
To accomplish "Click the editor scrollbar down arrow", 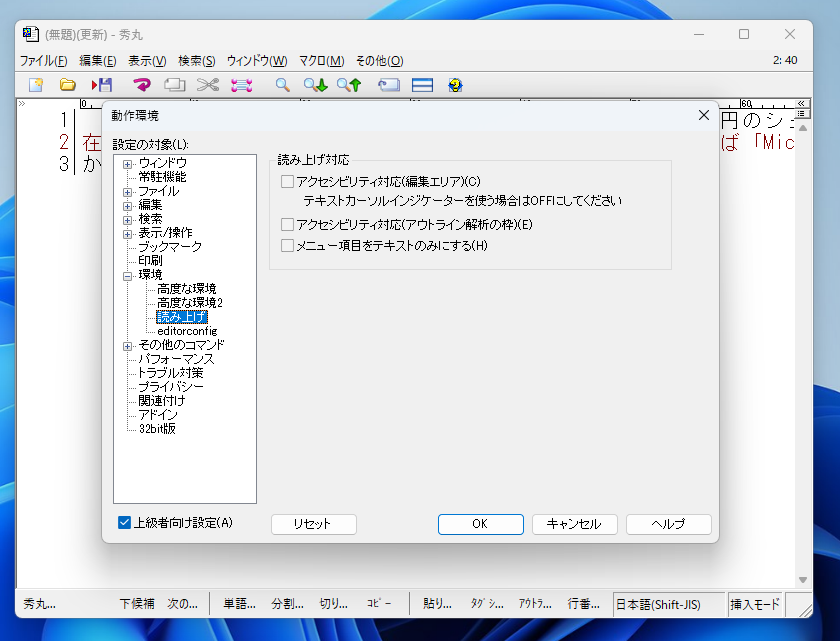I will tap(802, 580).
